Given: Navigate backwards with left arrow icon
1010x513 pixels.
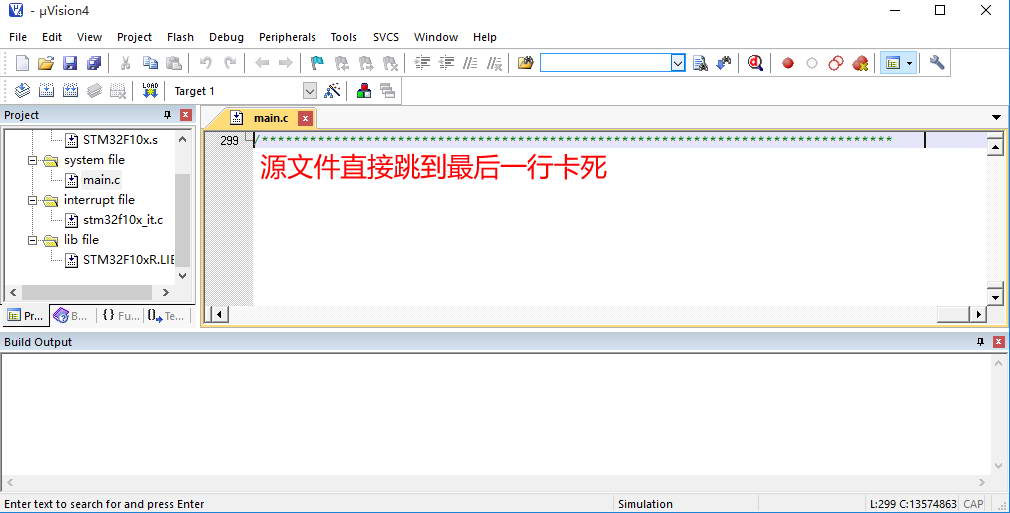Looking at the screenshot, I should tap(262, 63).
